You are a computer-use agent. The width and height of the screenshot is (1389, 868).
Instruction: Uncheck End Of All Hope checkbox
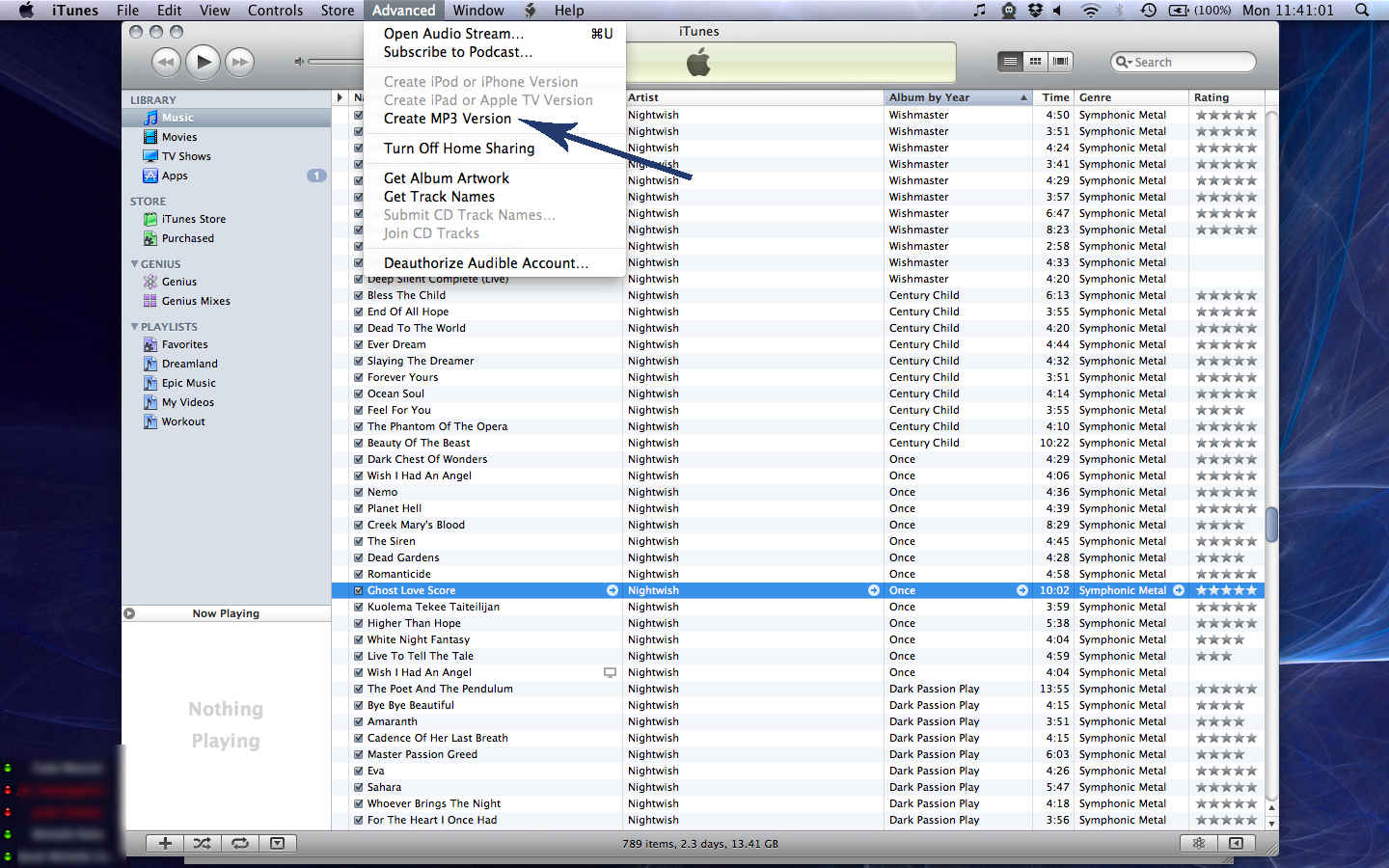click(x=359, y=312)
